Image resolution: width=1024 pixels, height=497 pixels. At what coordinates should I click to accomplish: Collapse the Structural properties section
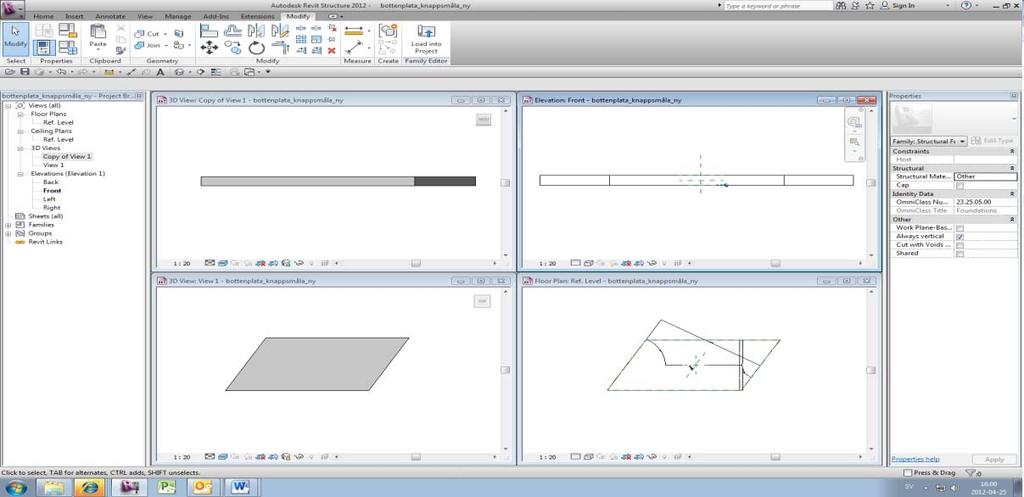tap(1012, 168)
